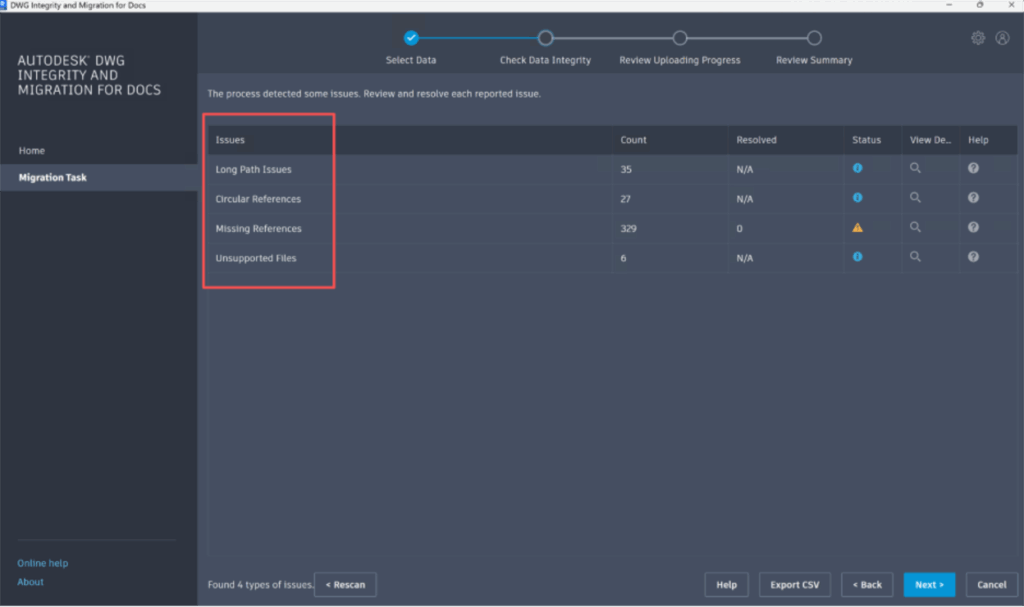
Task: Click the count value 329
Action: (628, 228)
